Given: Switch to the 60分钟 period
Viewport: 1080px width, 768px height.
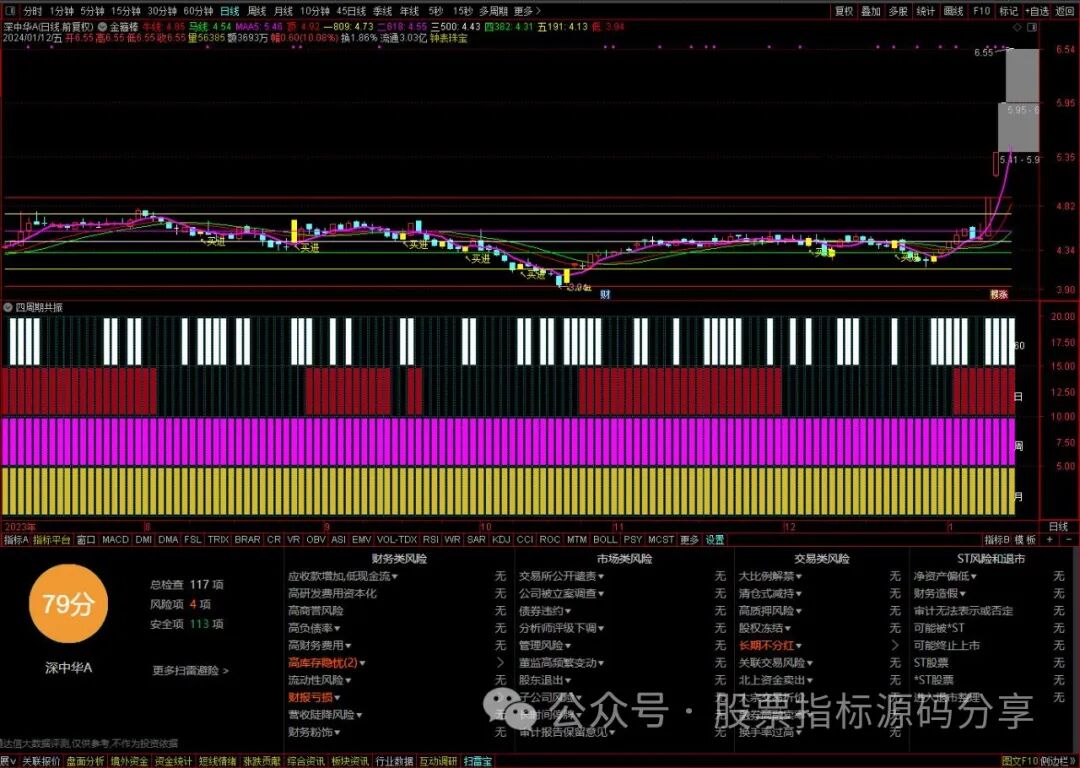Looking at the screenshot, I should click(198, 11).
